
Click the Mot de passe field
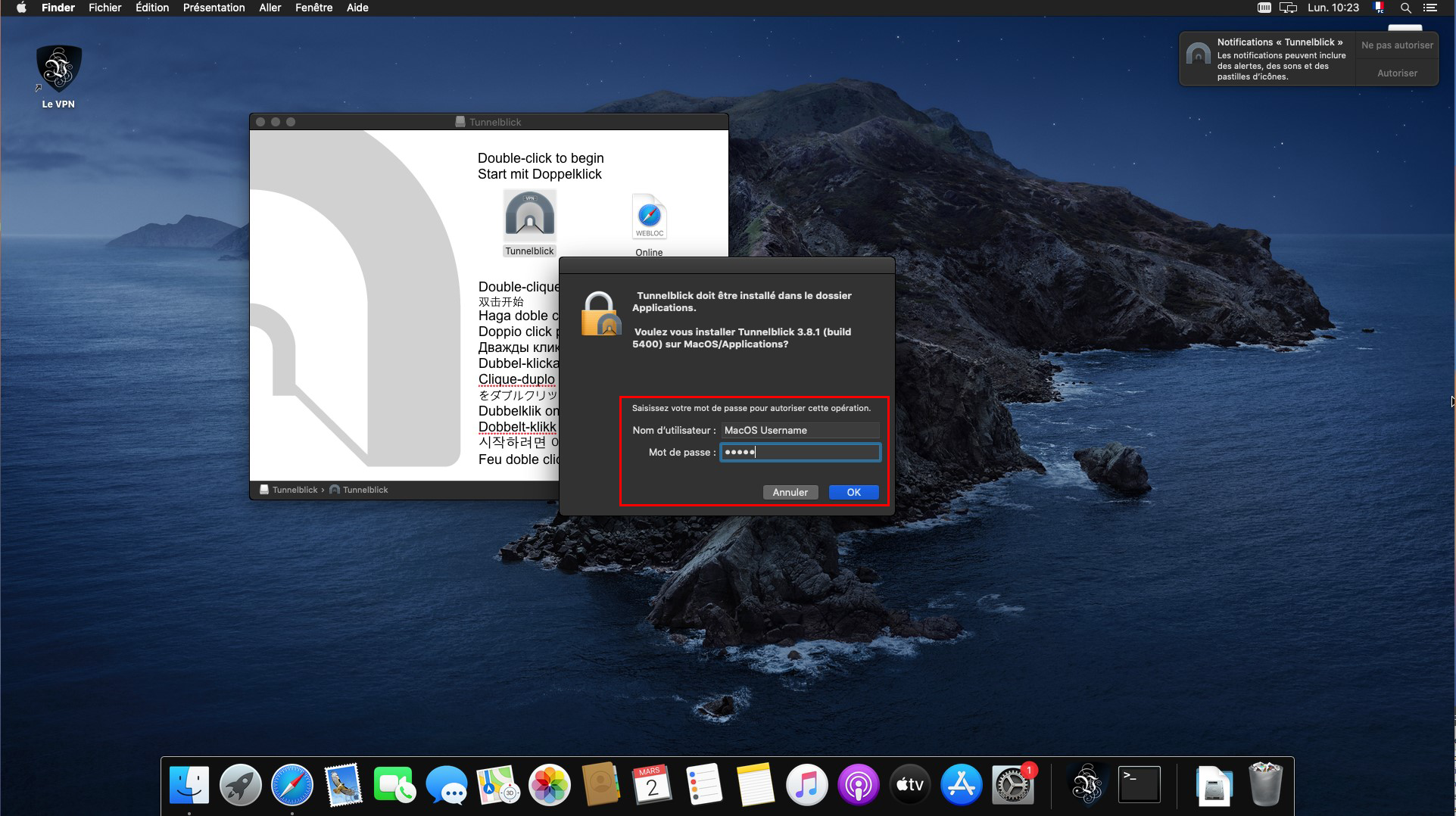click(800, 452)
